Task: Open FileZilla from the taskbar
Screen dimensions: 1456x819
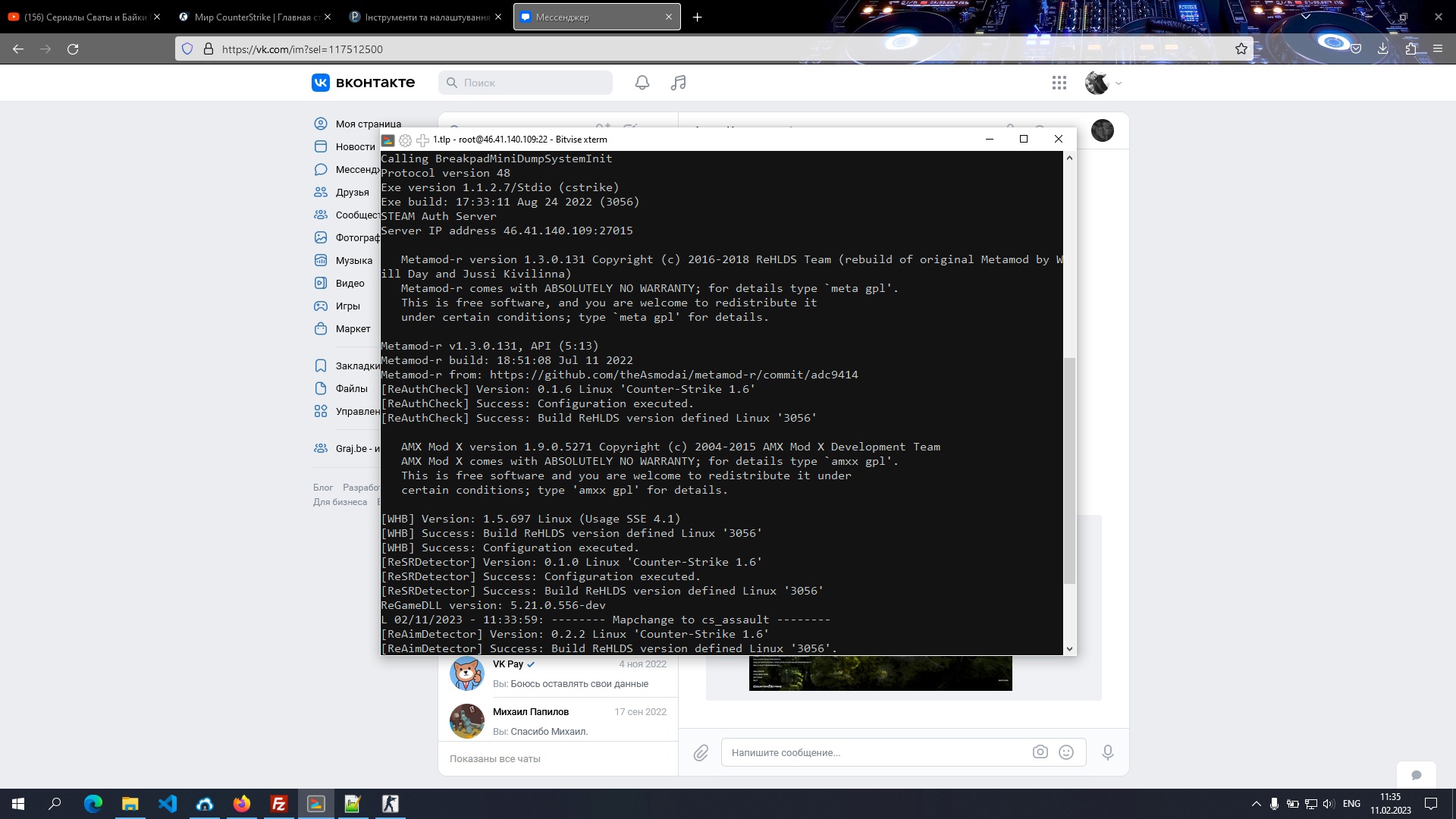Action: coord(278,804)
